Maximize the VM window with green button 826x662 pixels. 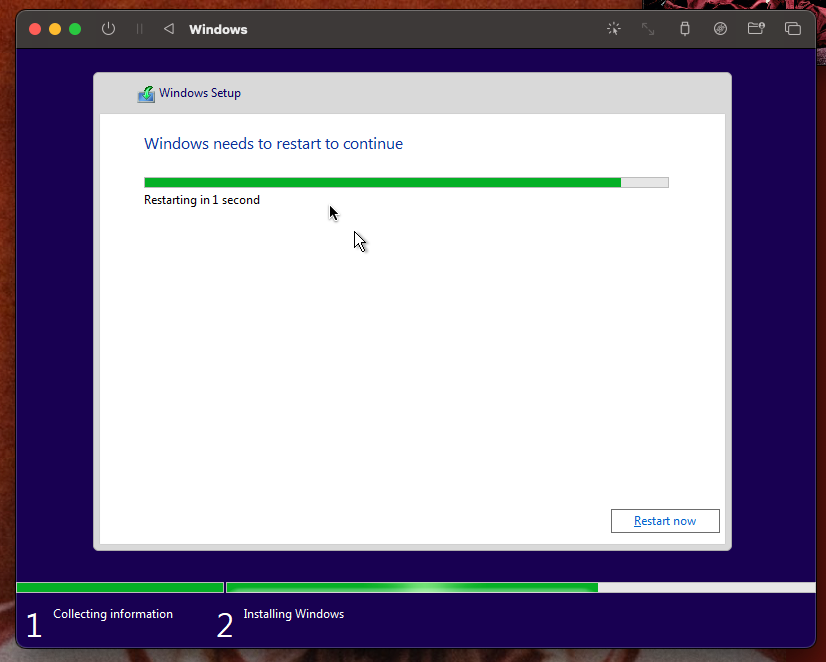[75, 29]
